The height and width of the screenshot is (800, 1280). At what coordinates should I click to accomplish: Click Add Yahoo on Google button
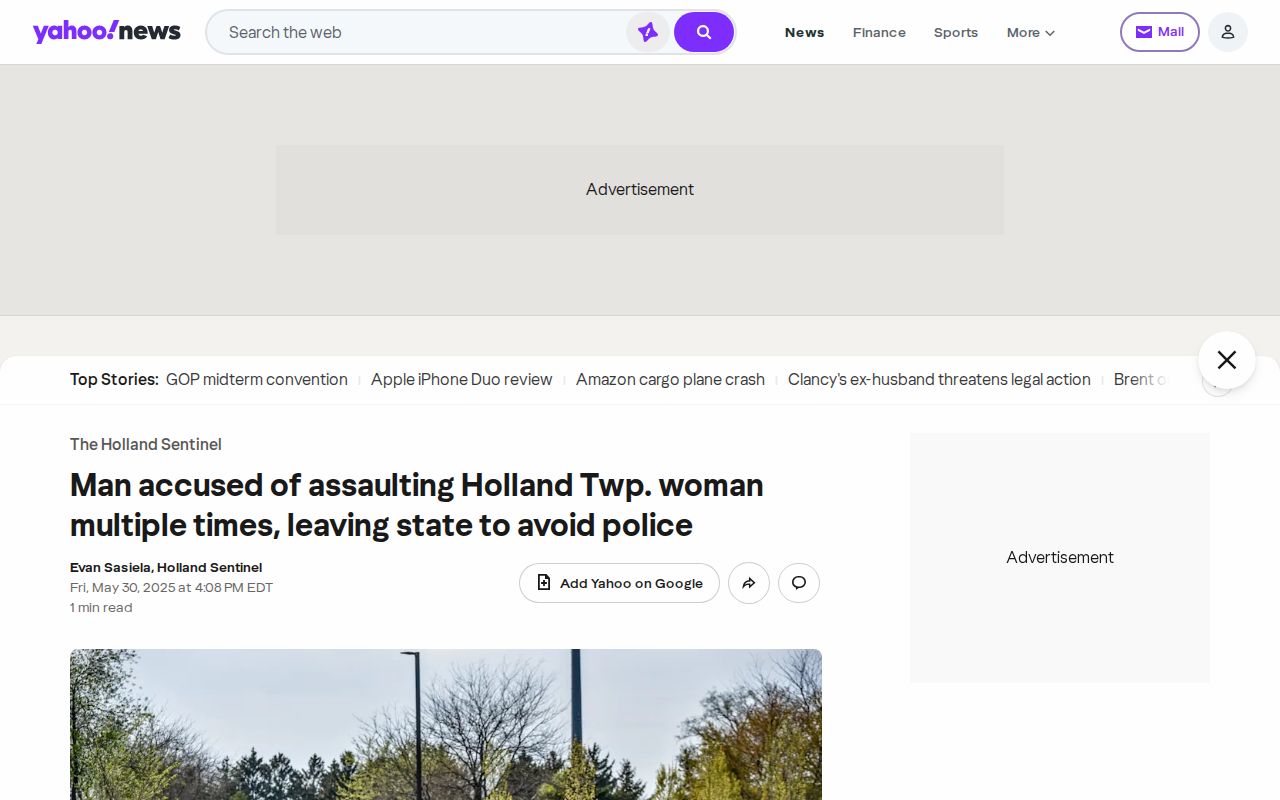(619, 583)
